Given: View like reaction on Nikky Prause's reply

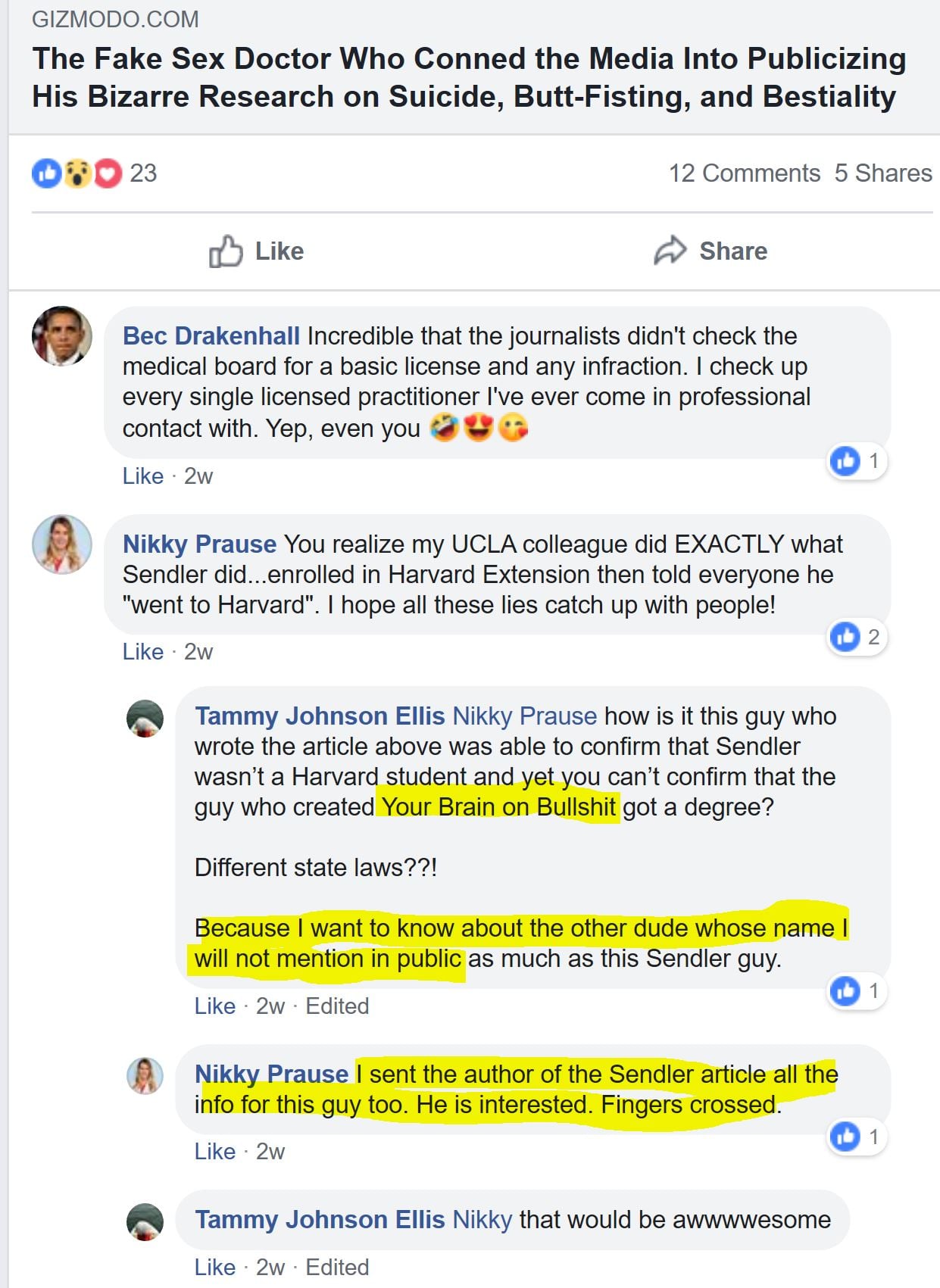Looking at the screenshot, I should [x=857, y=1137].
